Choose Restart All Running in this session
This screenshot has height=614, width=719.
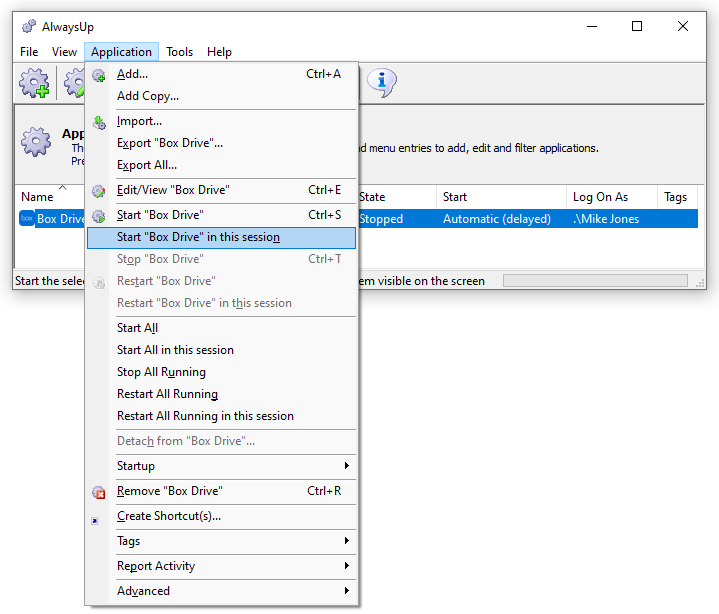(221, 416)
